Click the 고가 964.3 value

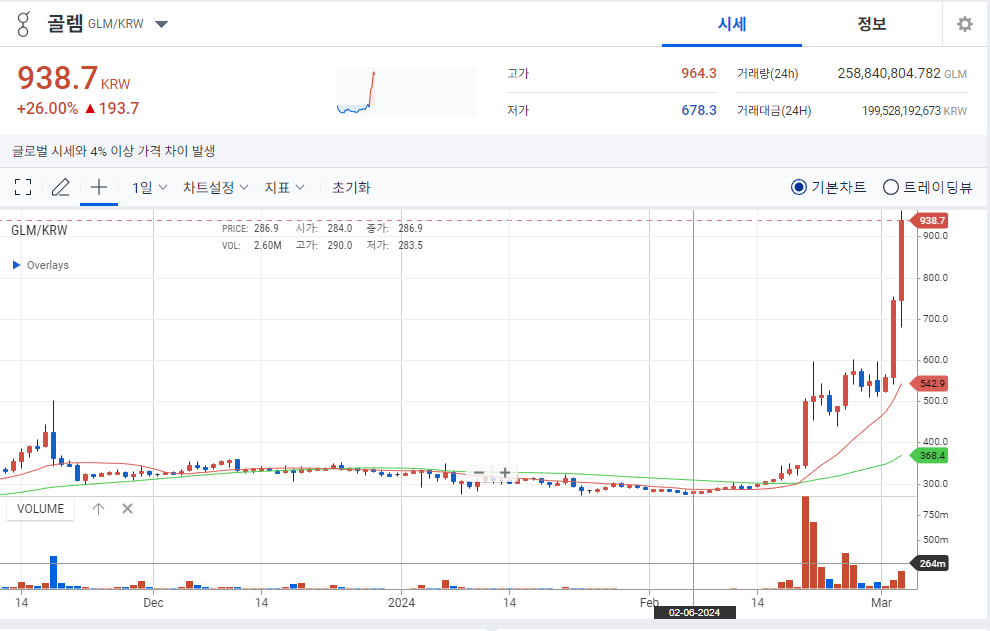tap(698, 73)
